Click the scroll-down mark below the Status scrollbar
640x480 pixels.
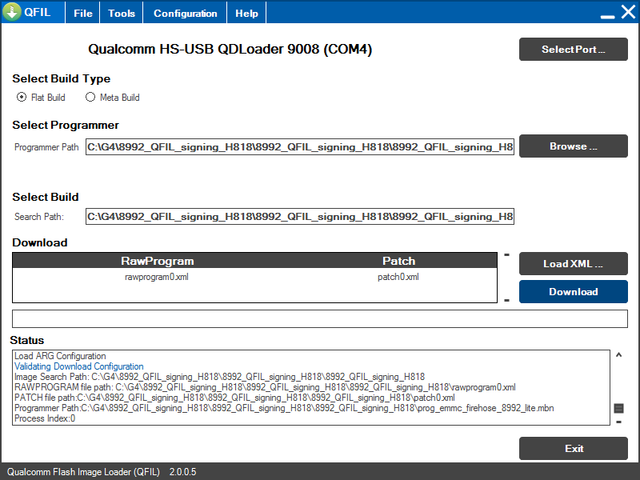point(619,422)
